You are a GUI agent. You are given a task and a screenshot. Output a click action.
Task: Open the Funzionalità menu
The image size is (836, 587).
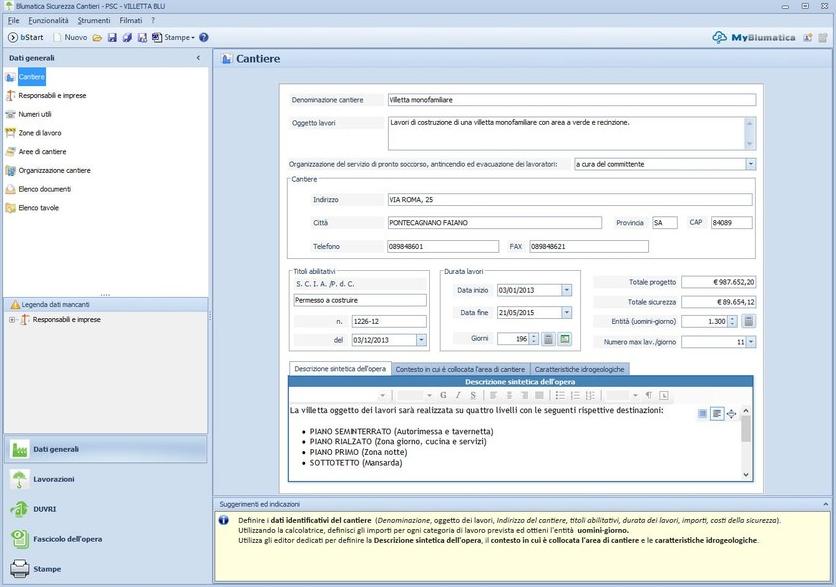point(47,19)
